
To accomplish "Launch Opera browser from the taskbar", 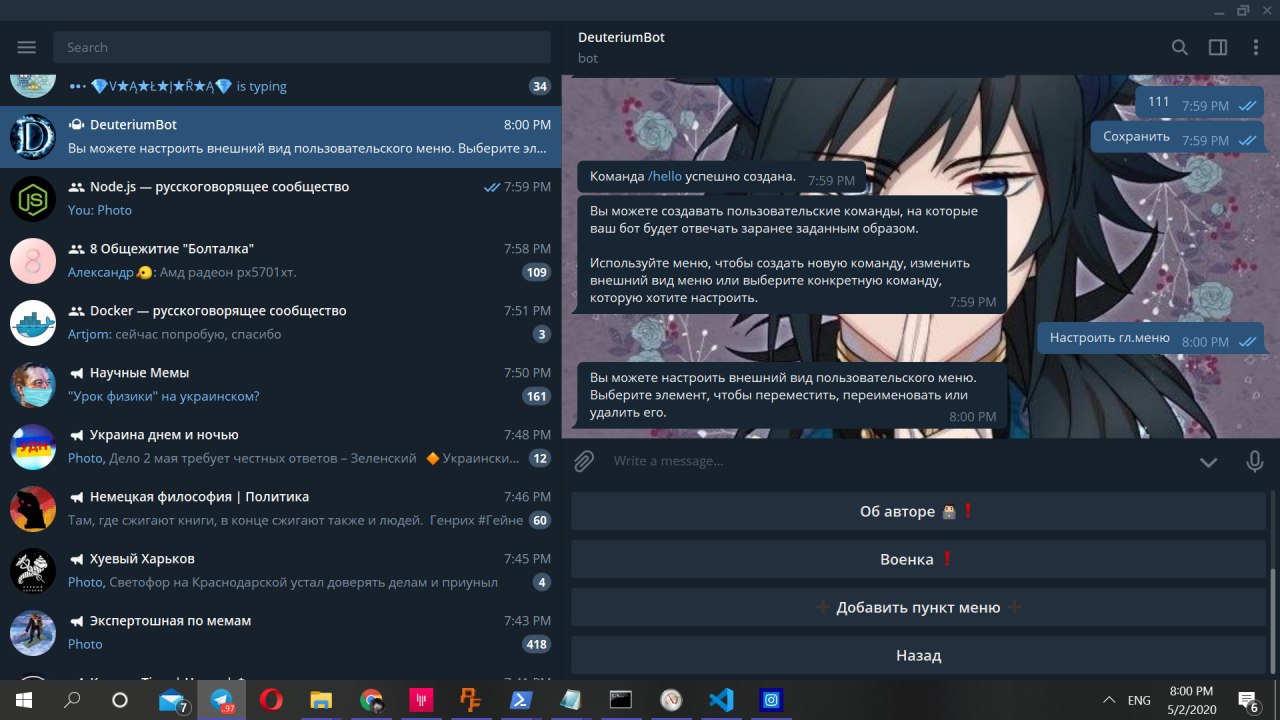I will (x=271, y=700).
